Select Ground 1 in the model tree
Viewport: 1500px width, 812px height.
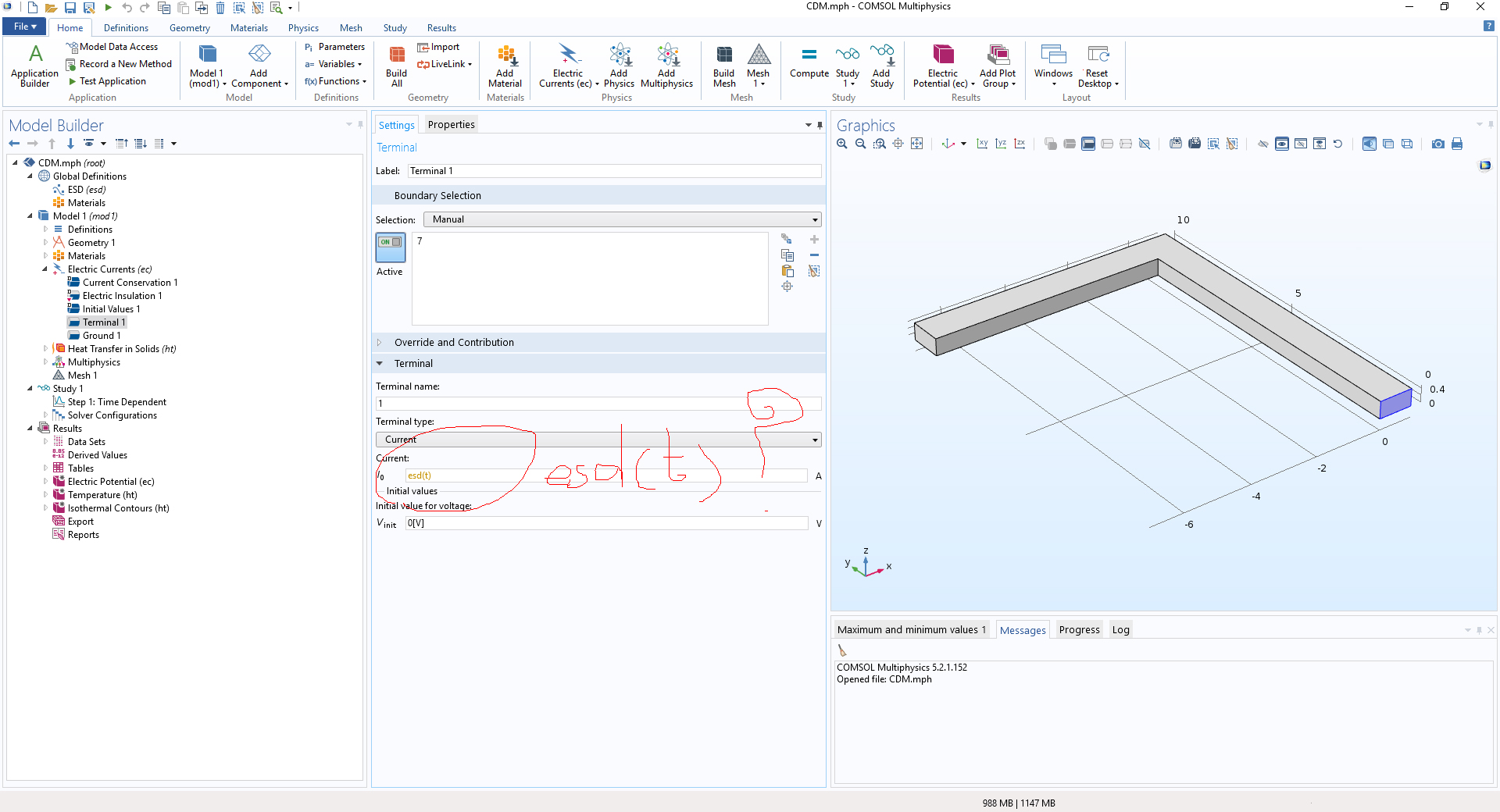pos(101,336)
